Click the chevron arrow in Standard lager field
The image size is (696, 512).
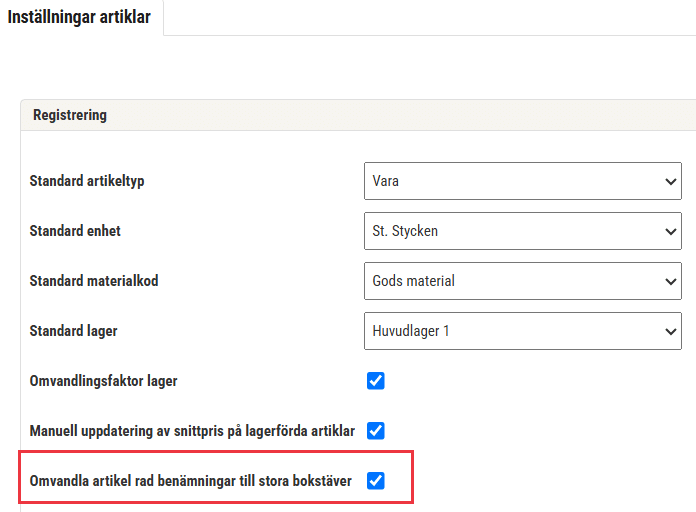click(670, 331)
